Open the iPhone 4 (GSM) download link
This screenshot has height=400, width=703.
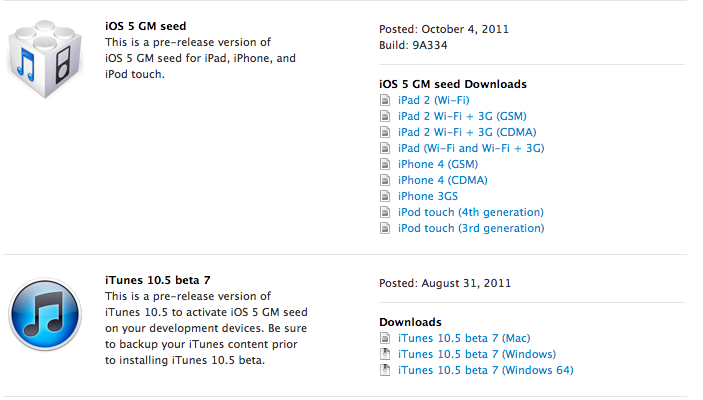click(438, 164)
